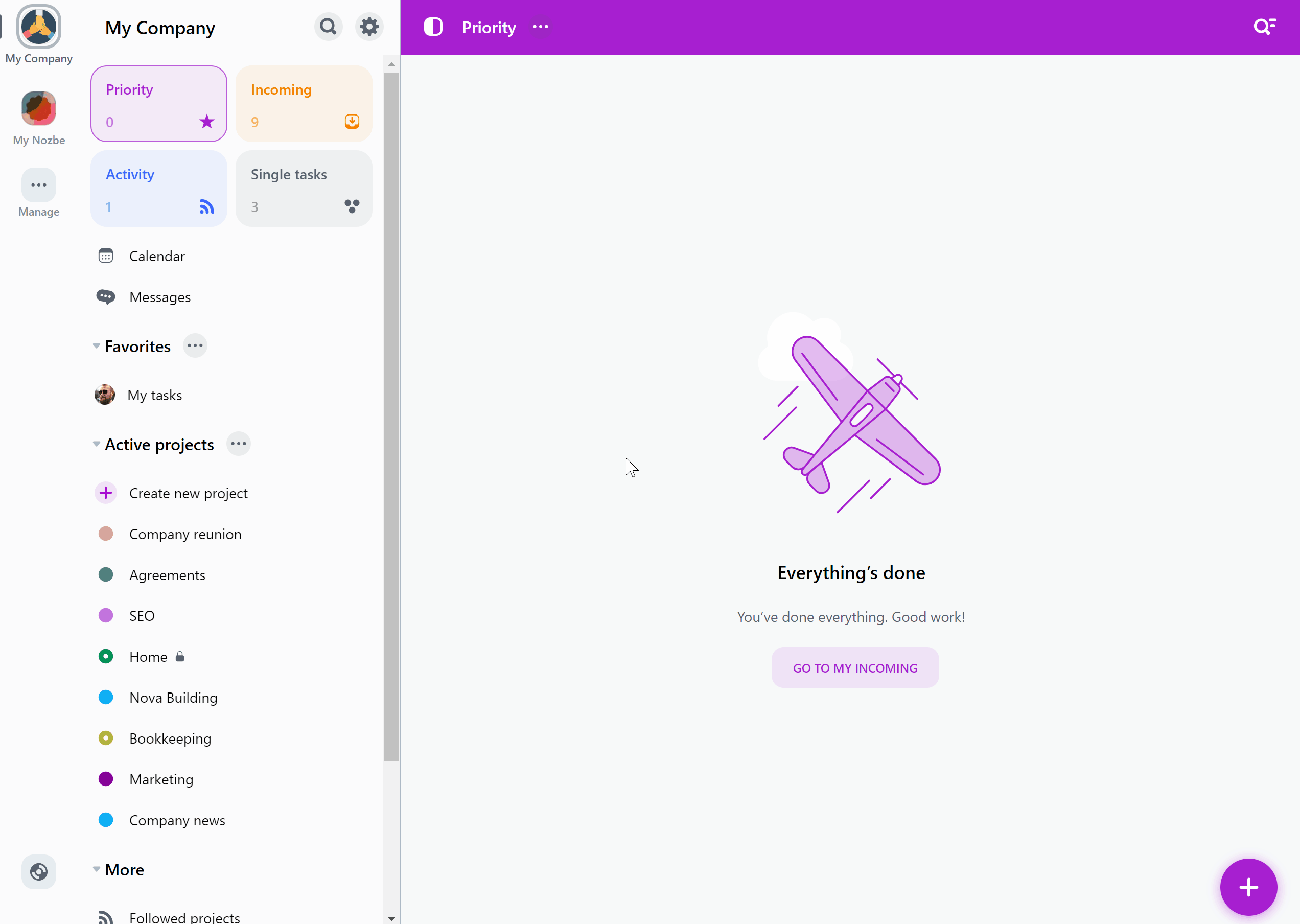Collapse the Active projects section
The height and width of the screenshot is (924, 1300).
(96, 444)
